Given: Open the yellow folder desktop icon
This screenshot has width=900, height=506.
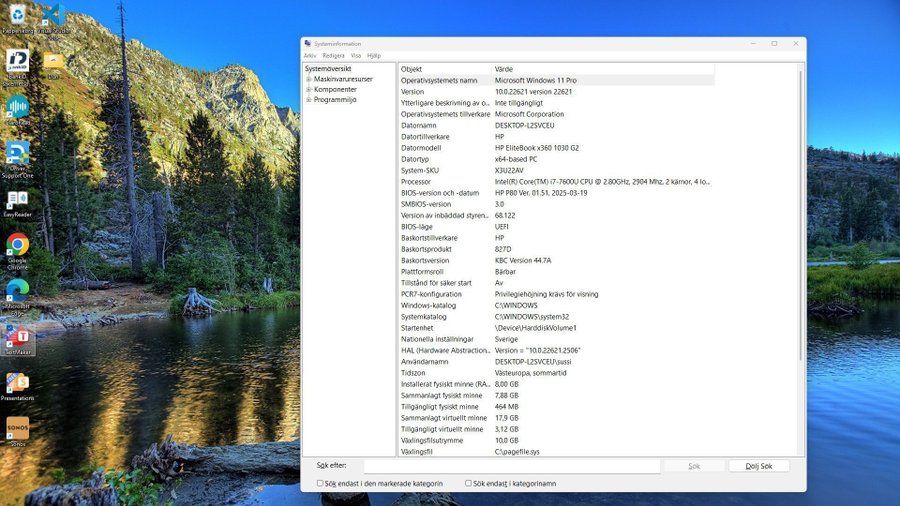Looking at the screenshot, I should click(53, 63).
